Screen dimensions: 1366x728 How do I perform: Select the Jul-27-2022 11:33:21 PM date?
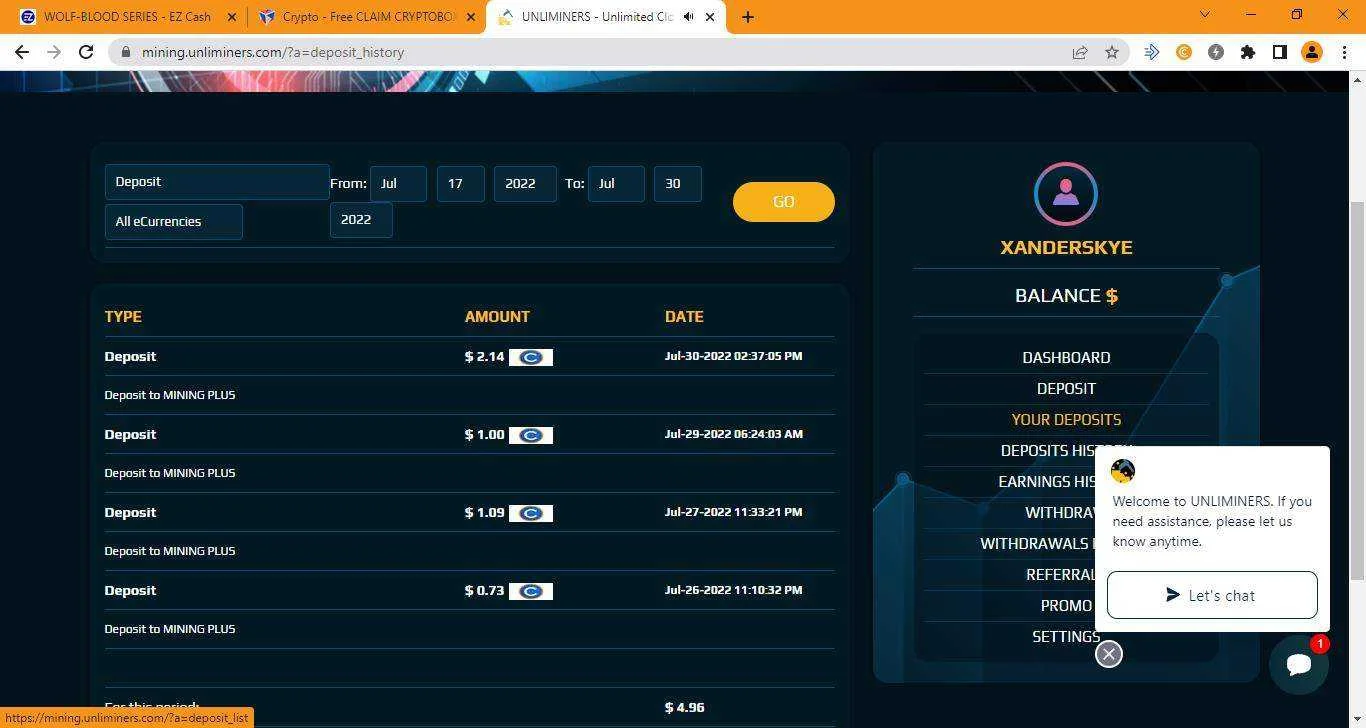tap(733, 512)
